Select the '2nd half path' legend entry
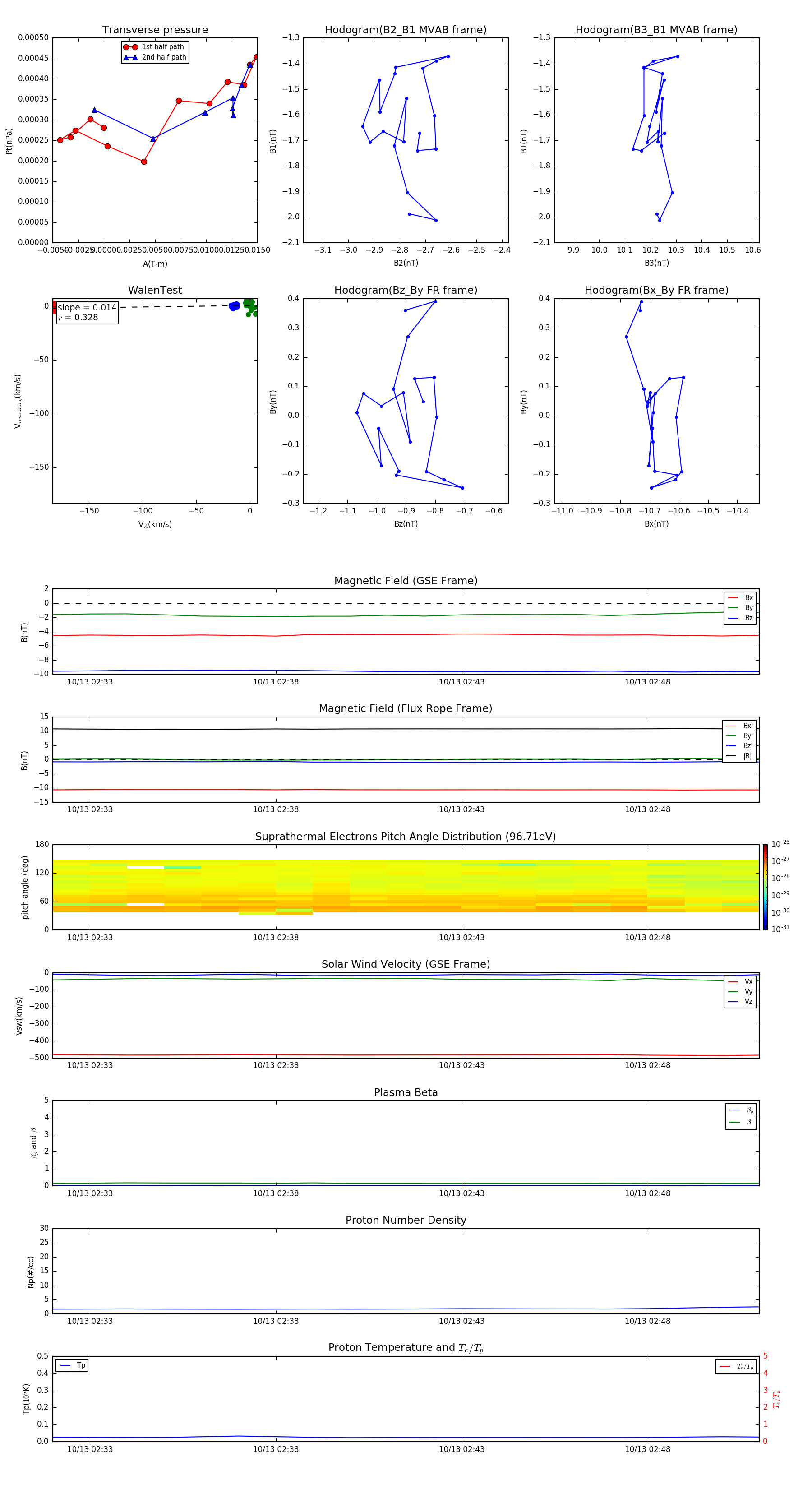 pos(155,57)
